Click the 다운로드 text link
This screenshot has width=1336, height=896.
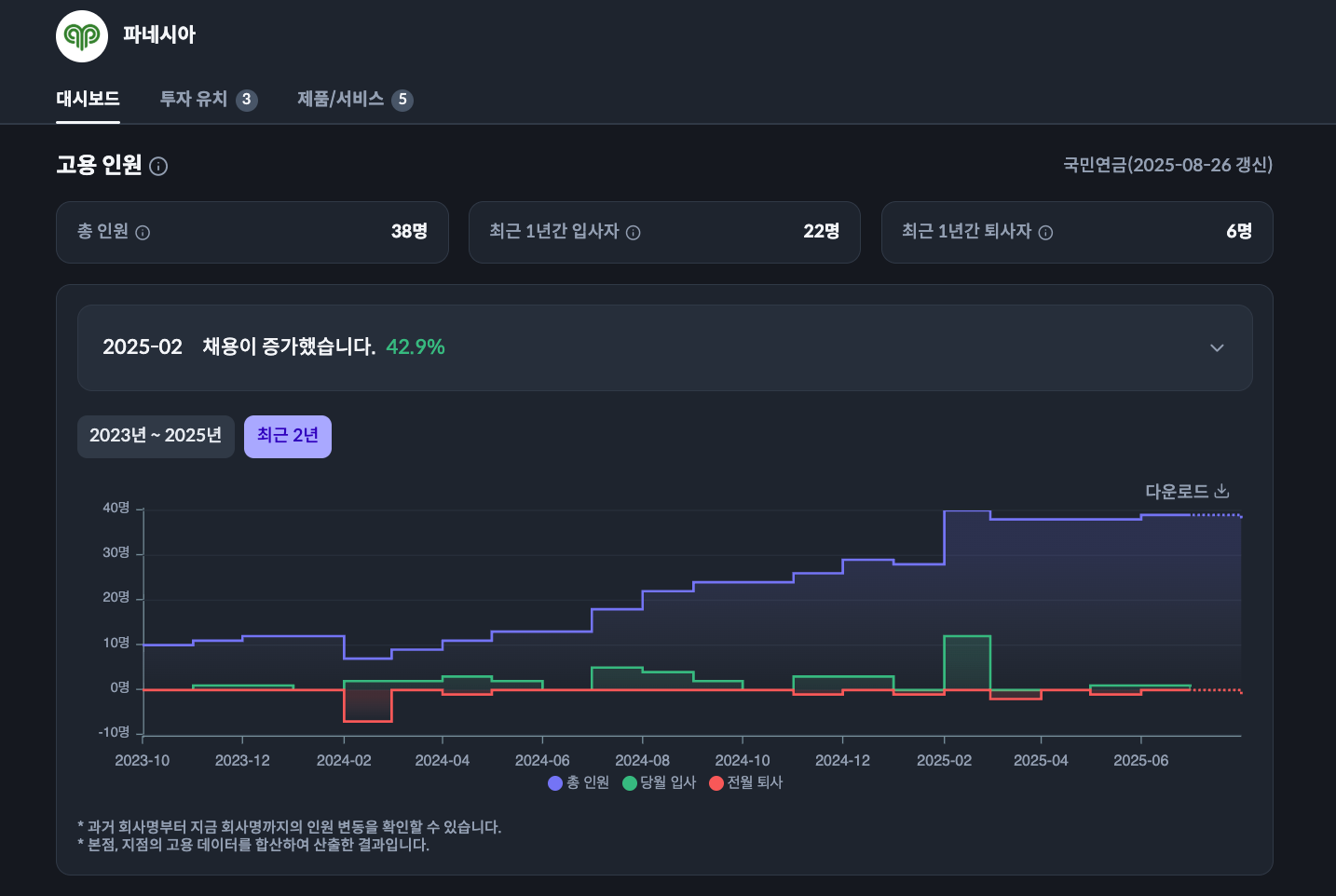pos(1176,491)
